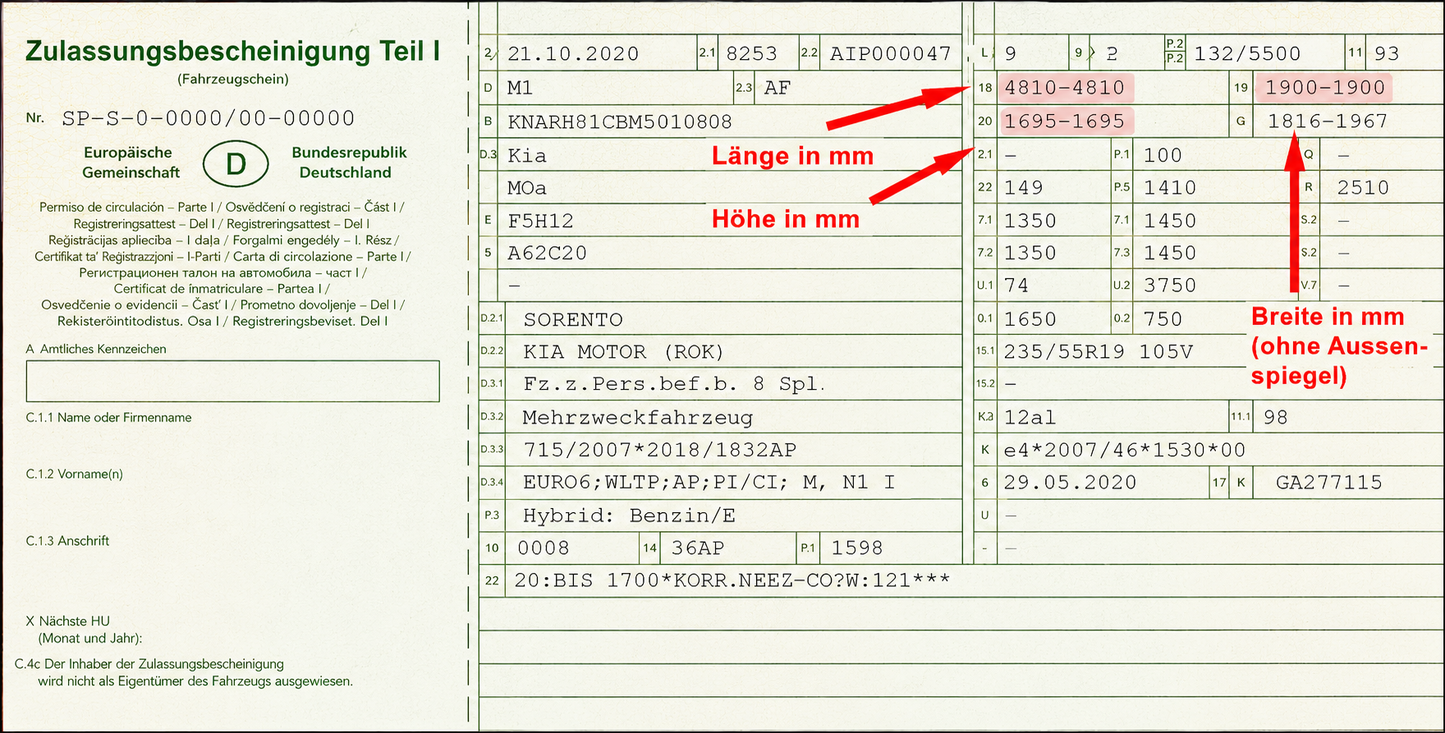This screenshot has height=733, width=1445.
Task: Select the VIN 'KNARH81CBM5010808'
Action: (620, 122)
